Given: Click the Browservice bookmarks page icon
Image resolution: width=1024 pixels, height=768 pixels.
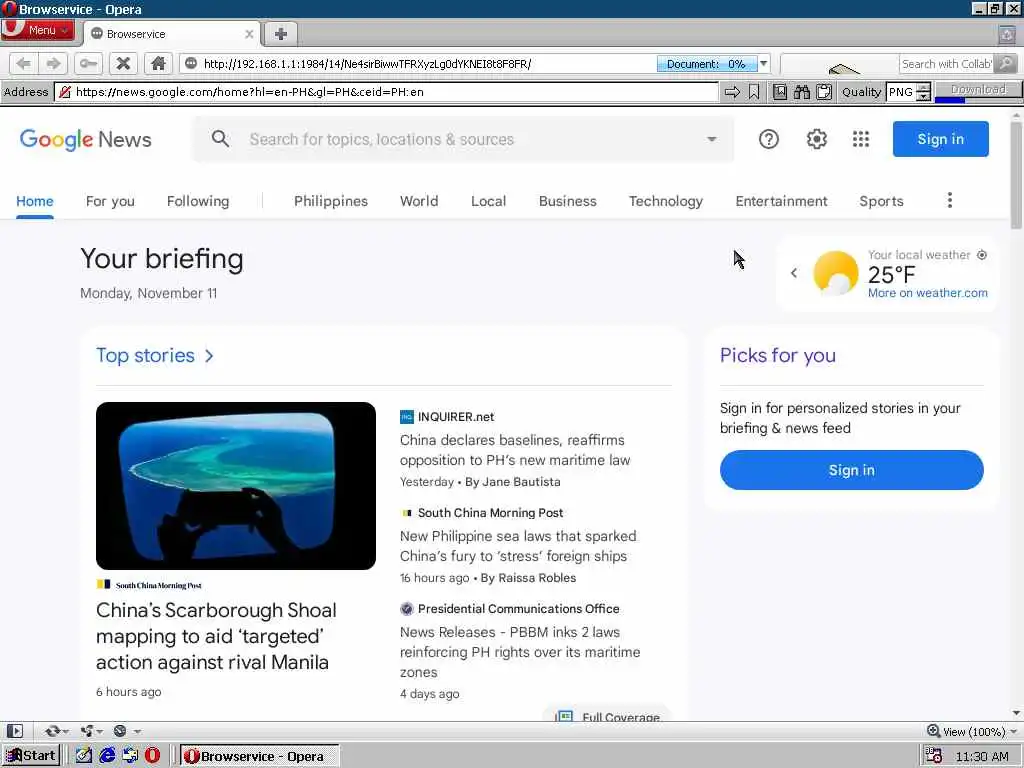Looking at the screenshot, I should click(x=780, y=92).
